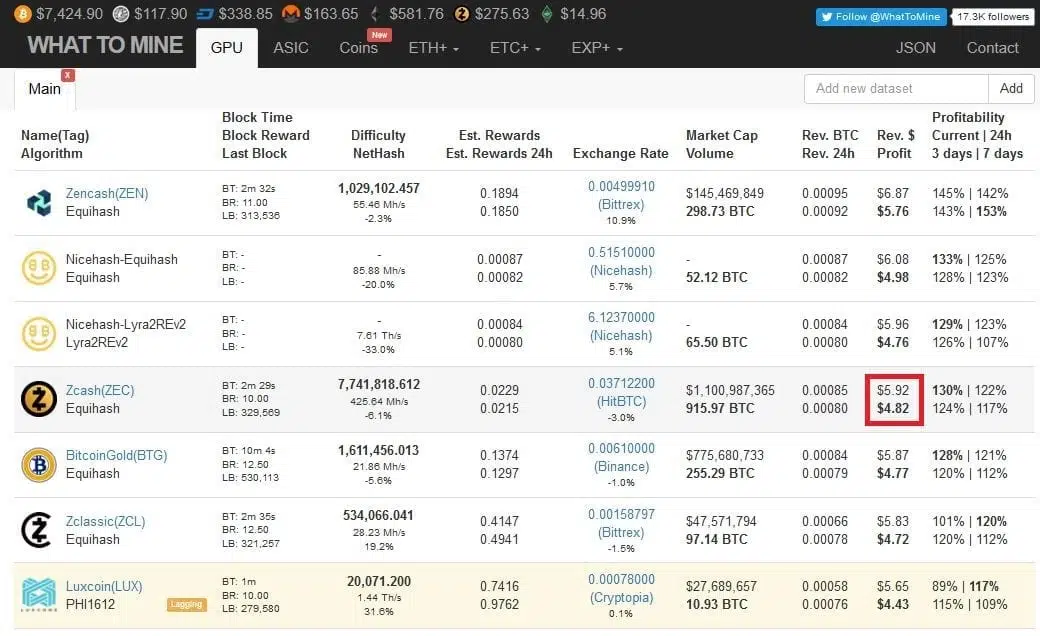Click the difficulty value 7,741,818.612
This screenshot has width=1040, height=636.
pos(379,385)
